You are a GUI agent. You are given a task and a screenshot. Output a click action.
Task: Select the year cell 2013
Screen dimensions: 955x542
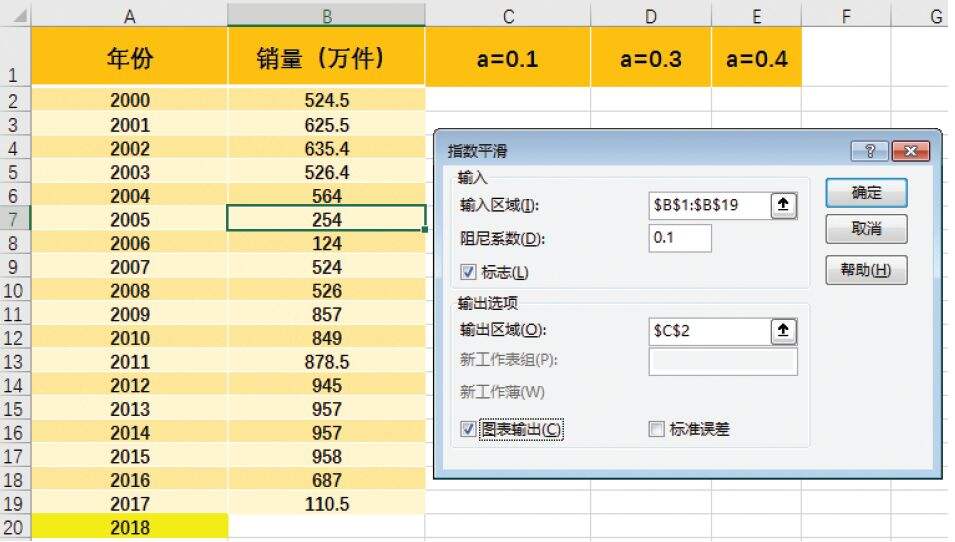pyautogui.click(x=129, y=409)
